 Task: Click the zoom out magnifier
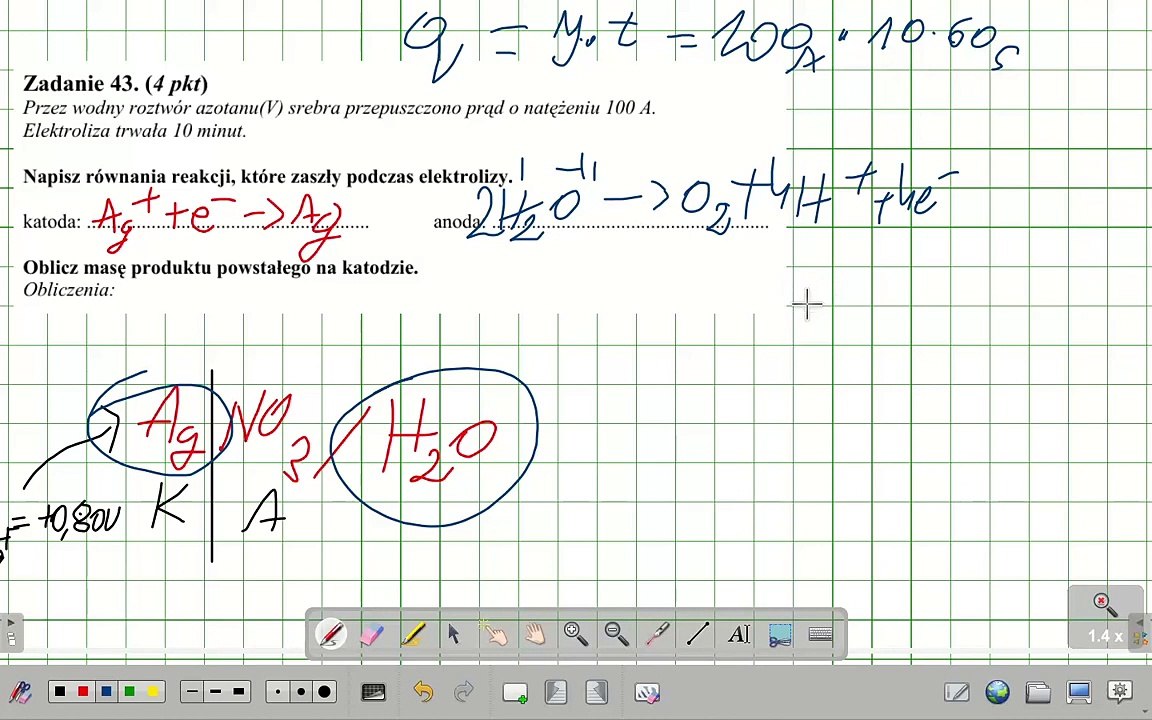point(616,633)
